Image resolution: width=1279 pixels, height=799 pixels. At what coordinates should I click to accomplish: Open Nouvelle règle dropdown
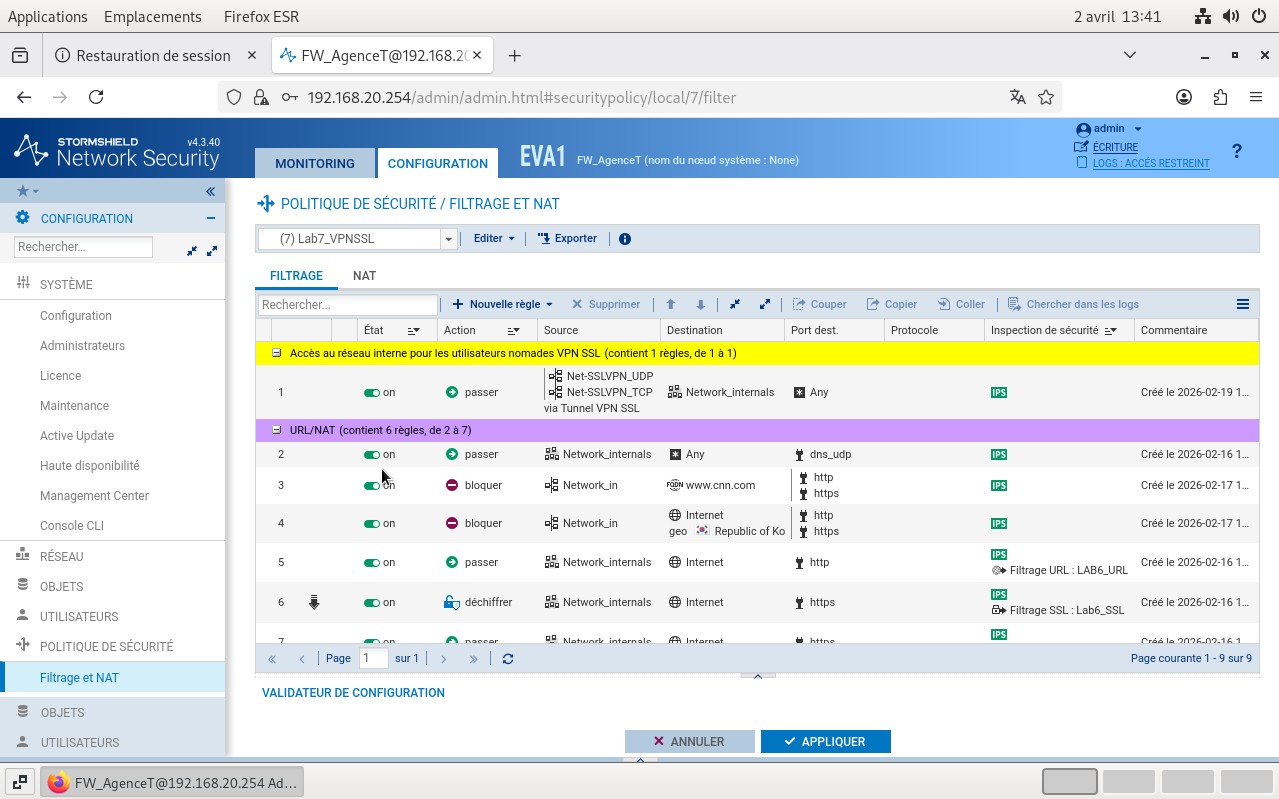503,304
